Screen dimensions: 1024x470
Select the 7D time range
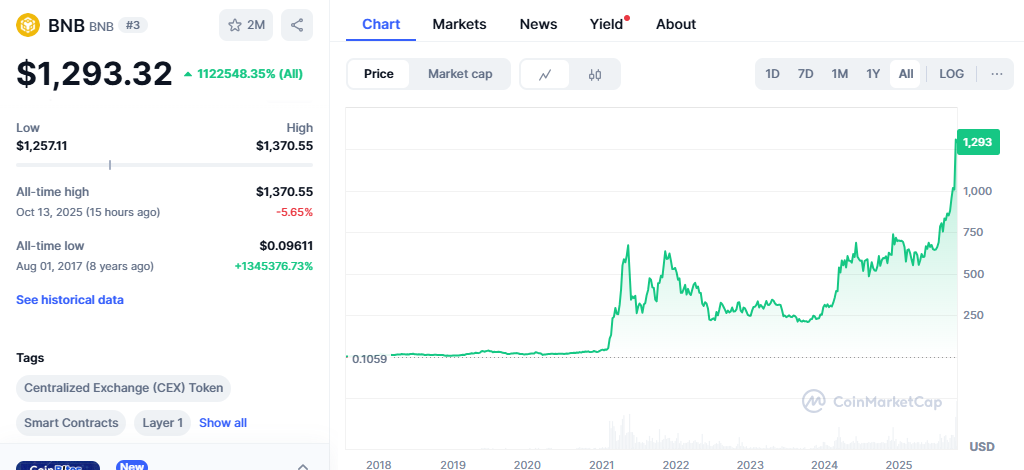coord(805,74)
